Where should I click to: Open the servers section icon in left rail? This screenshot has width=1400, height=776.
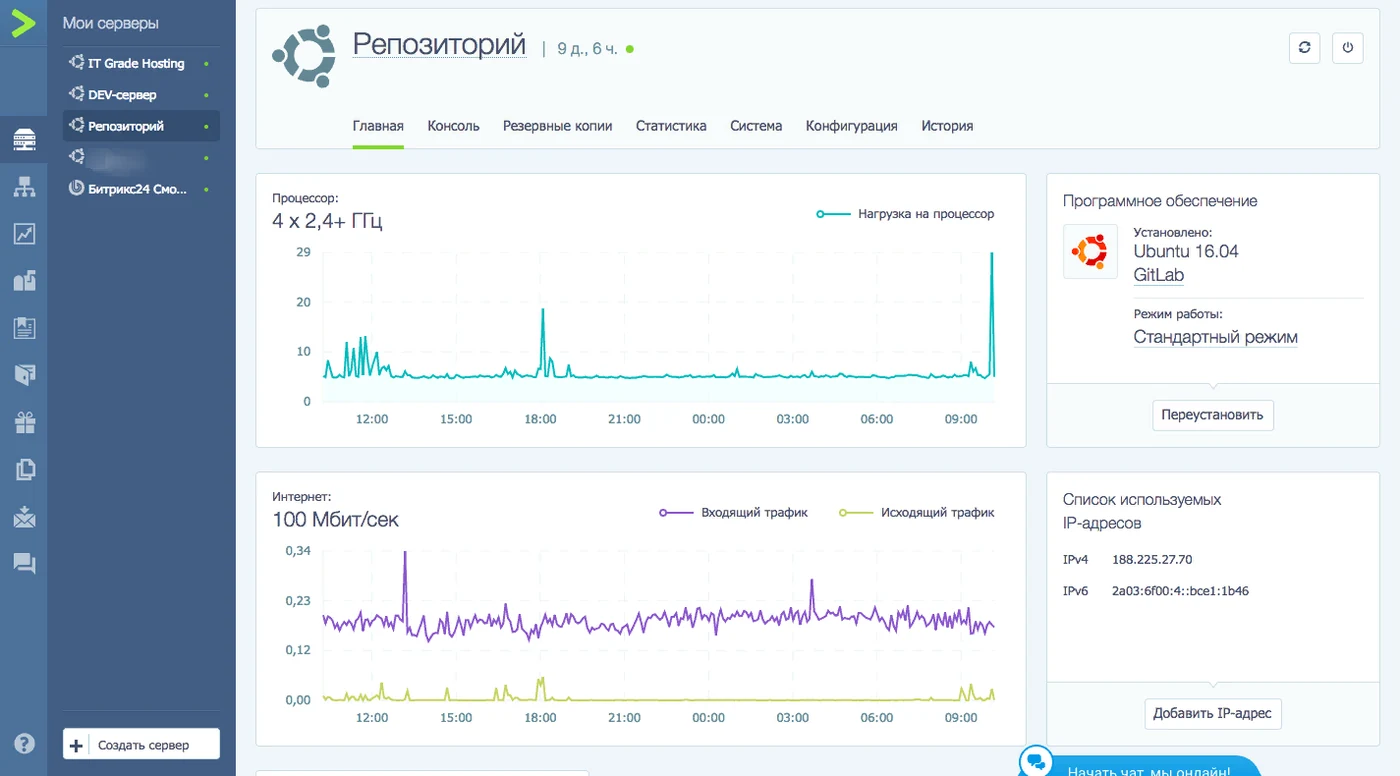click(24, 139)
